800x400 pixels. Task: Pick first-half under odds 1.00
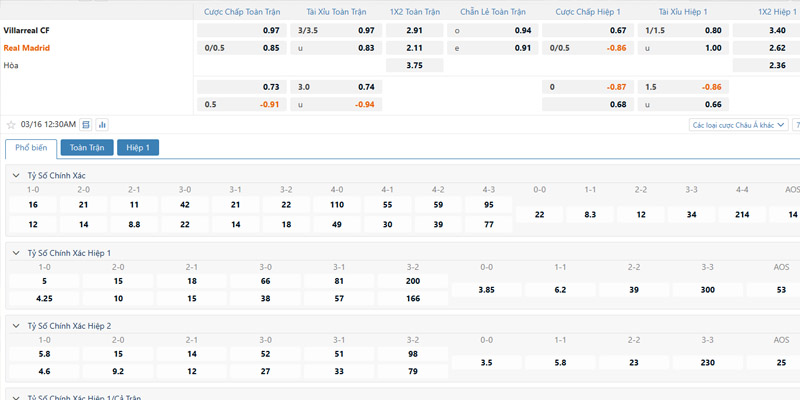pyautogui.click(x=683, y=48)
